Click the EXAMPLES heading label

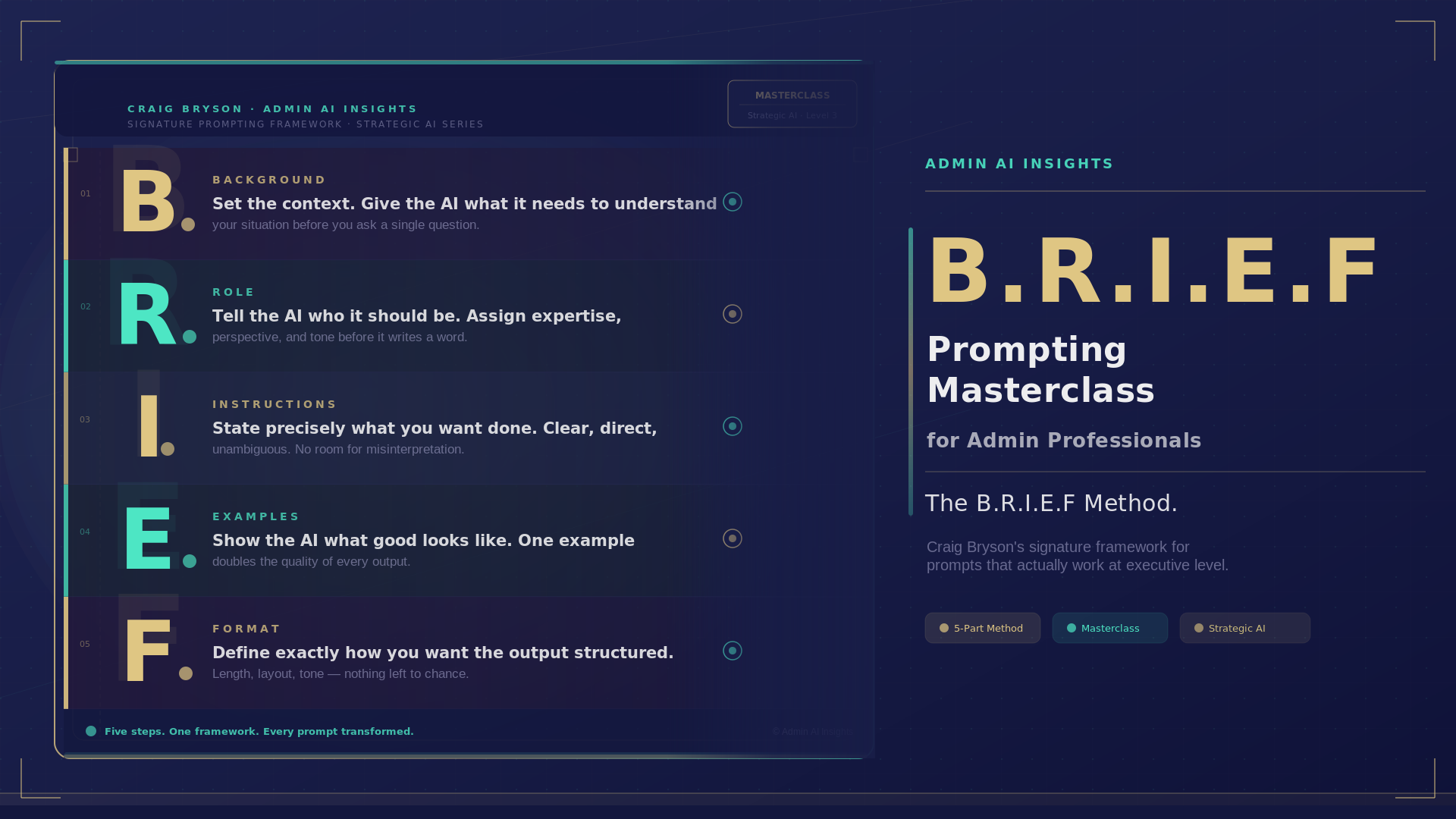coord(256,516)
